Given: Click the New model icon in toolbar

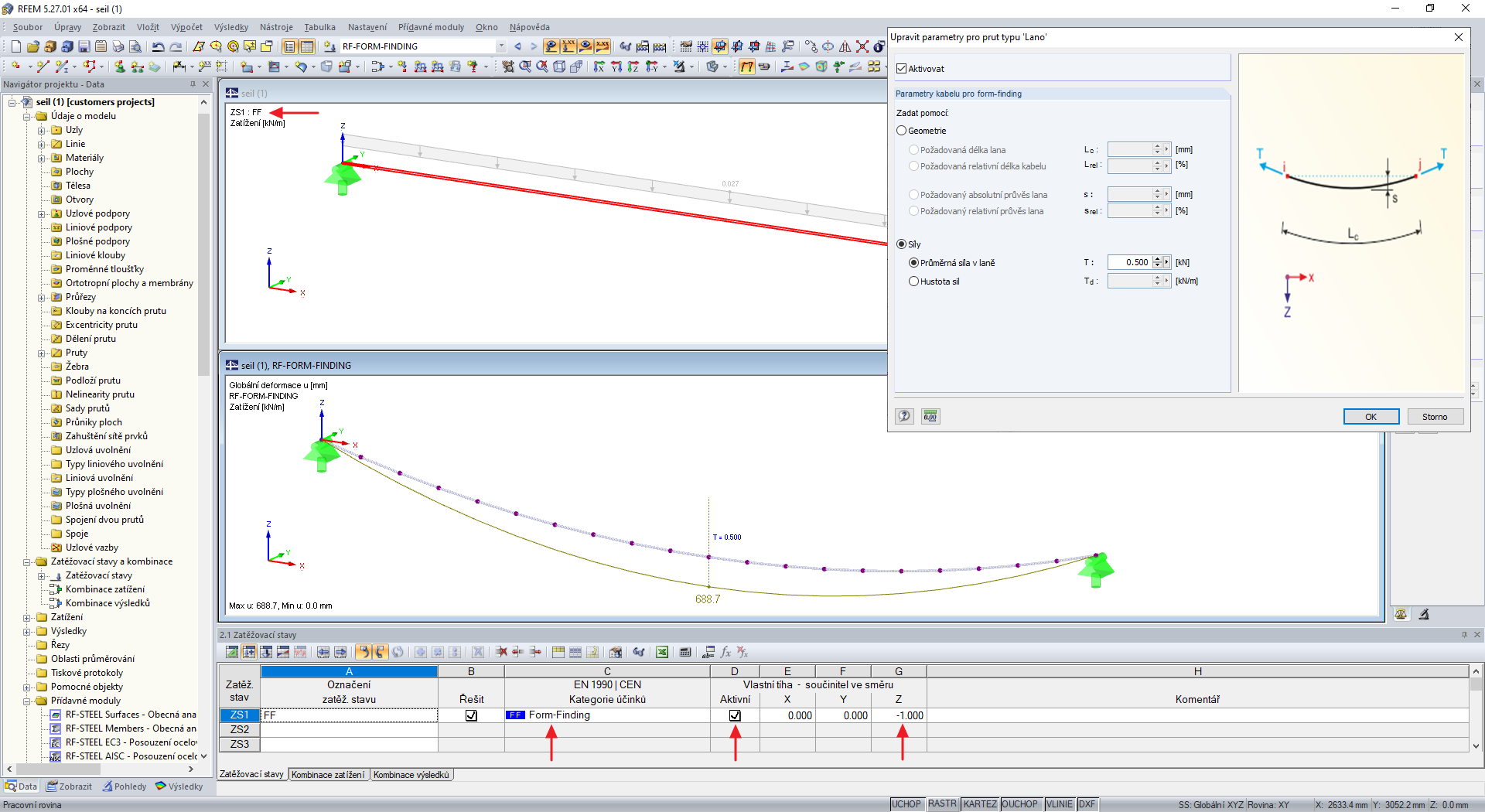Looking at the screenshot, I should tap(15, 46).
